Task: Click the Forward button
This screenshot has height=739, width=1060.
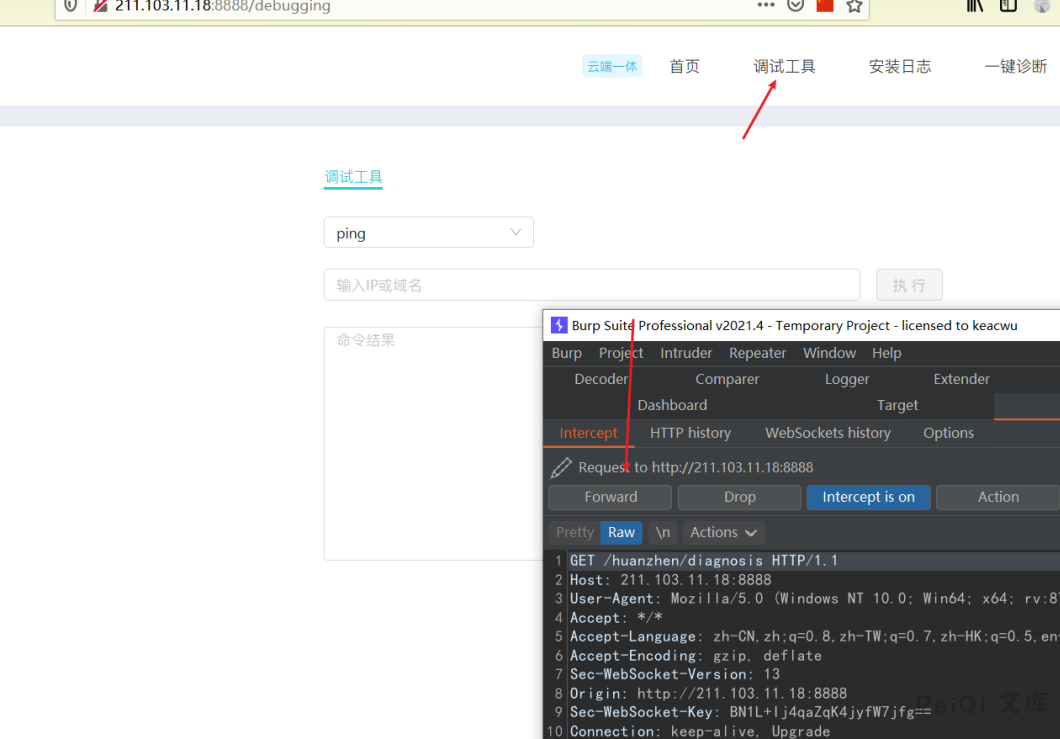Action: [x=610, y=497]
